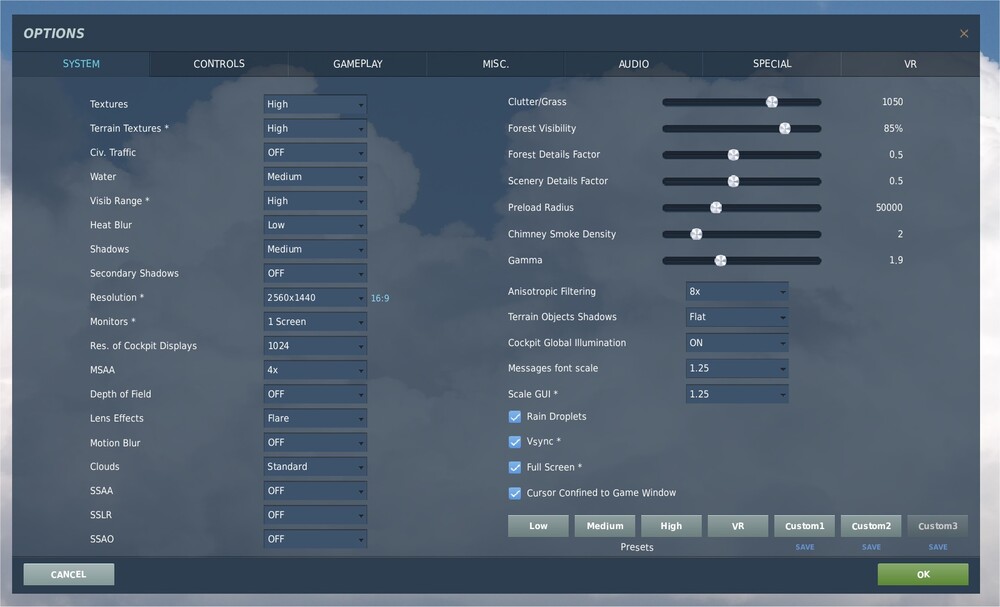Image resolution: width=1000 pixels, height=607 pixels.
Task: Open the Special tab
Action: [772, 64]
